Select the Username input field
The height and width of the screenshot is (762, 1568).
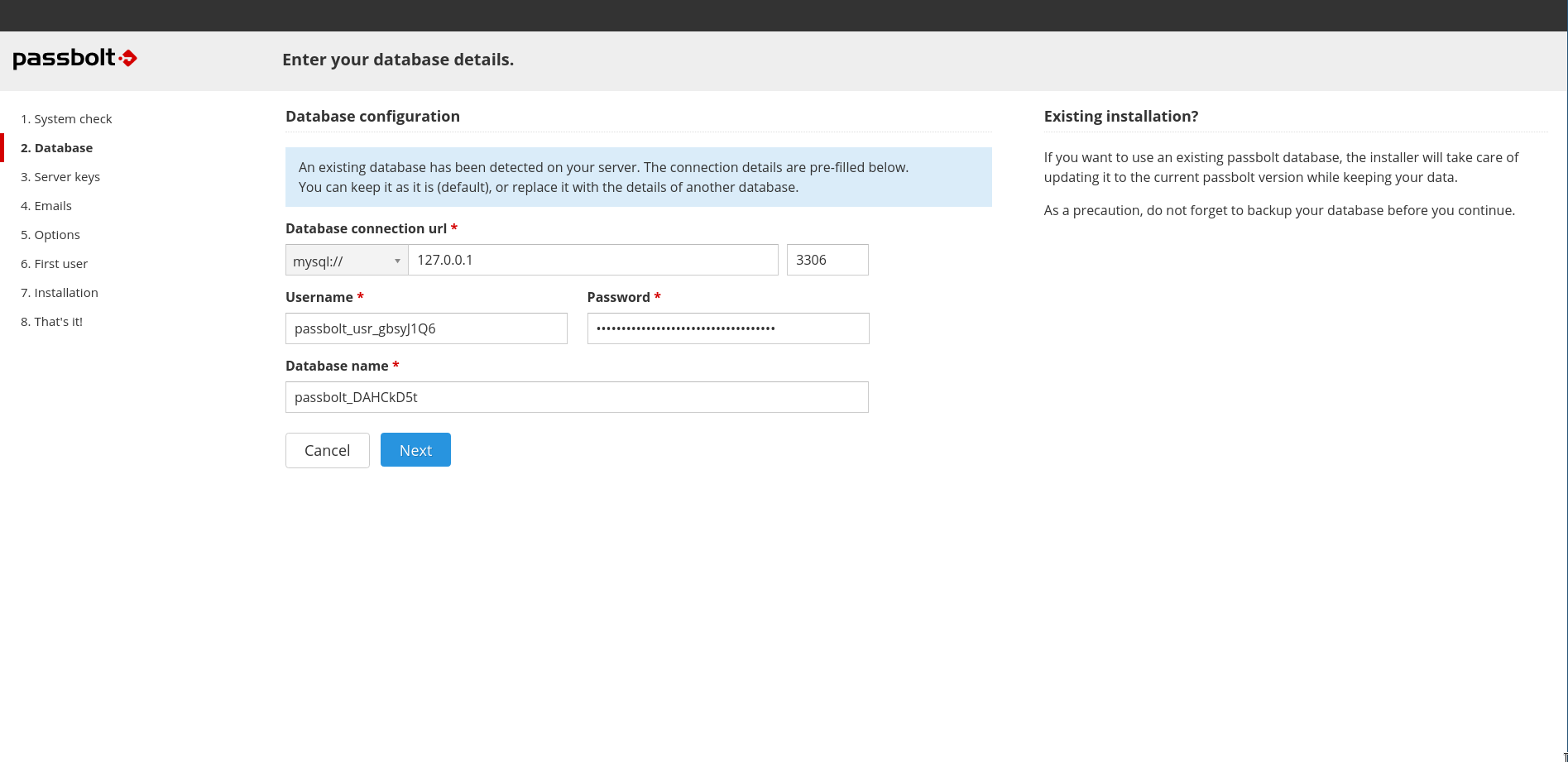(x=426, y=328)
